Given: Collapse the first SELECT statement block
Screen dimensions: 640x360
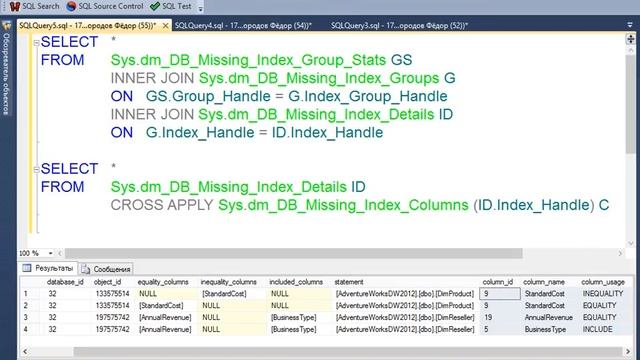Looking at the screenshot, I should coord(36,42).
